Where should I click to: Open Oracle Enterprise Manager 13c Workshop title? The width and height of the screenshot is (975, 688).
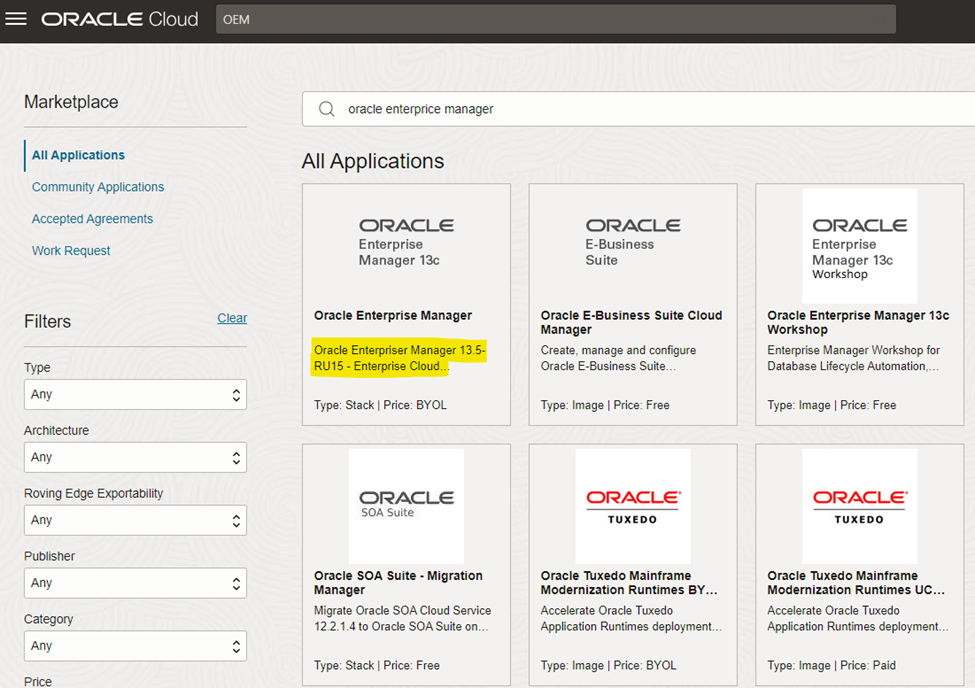click(858, 322)
